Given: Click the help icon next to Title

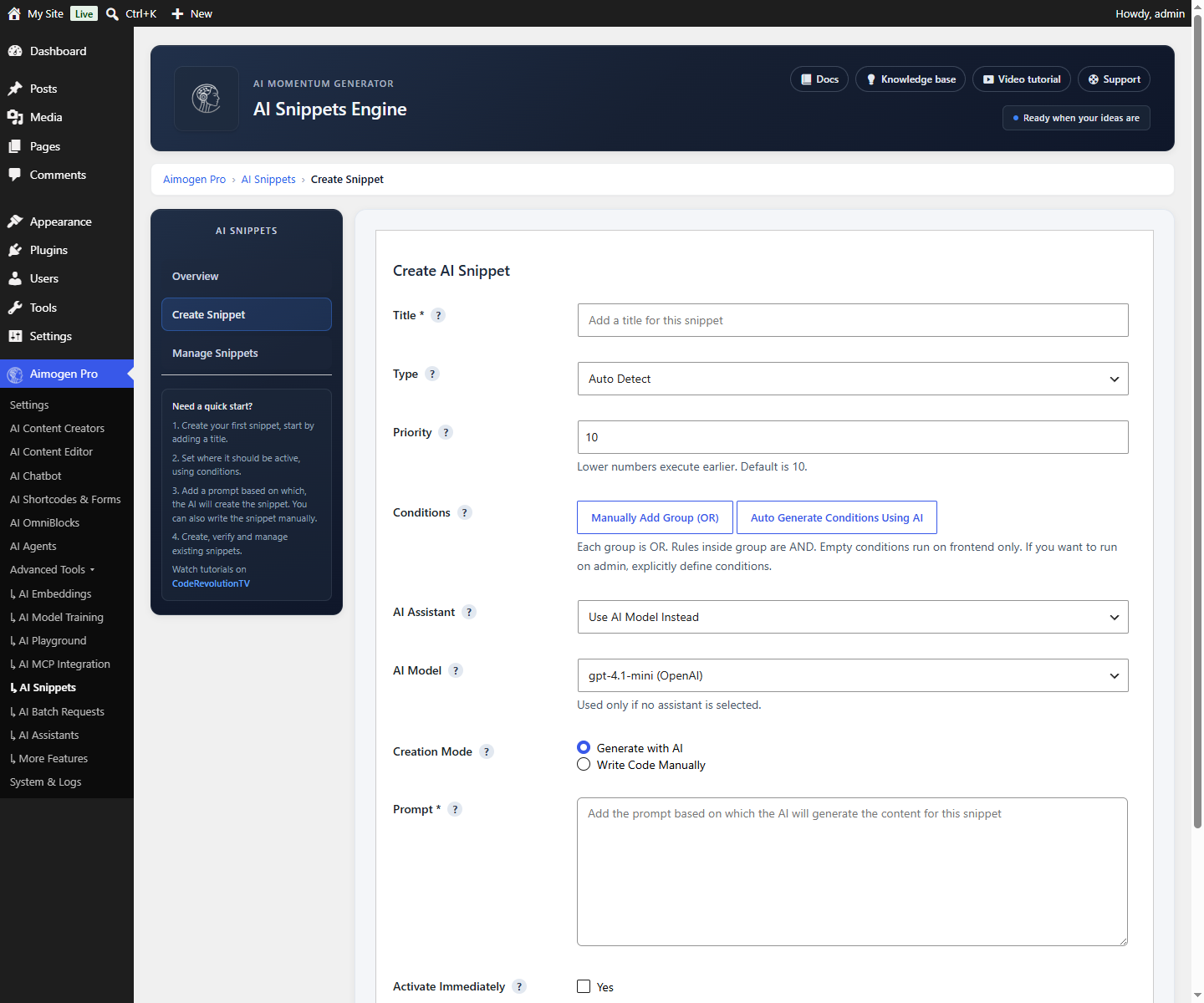Looking at the screenshot, I should tap(438, 315).
